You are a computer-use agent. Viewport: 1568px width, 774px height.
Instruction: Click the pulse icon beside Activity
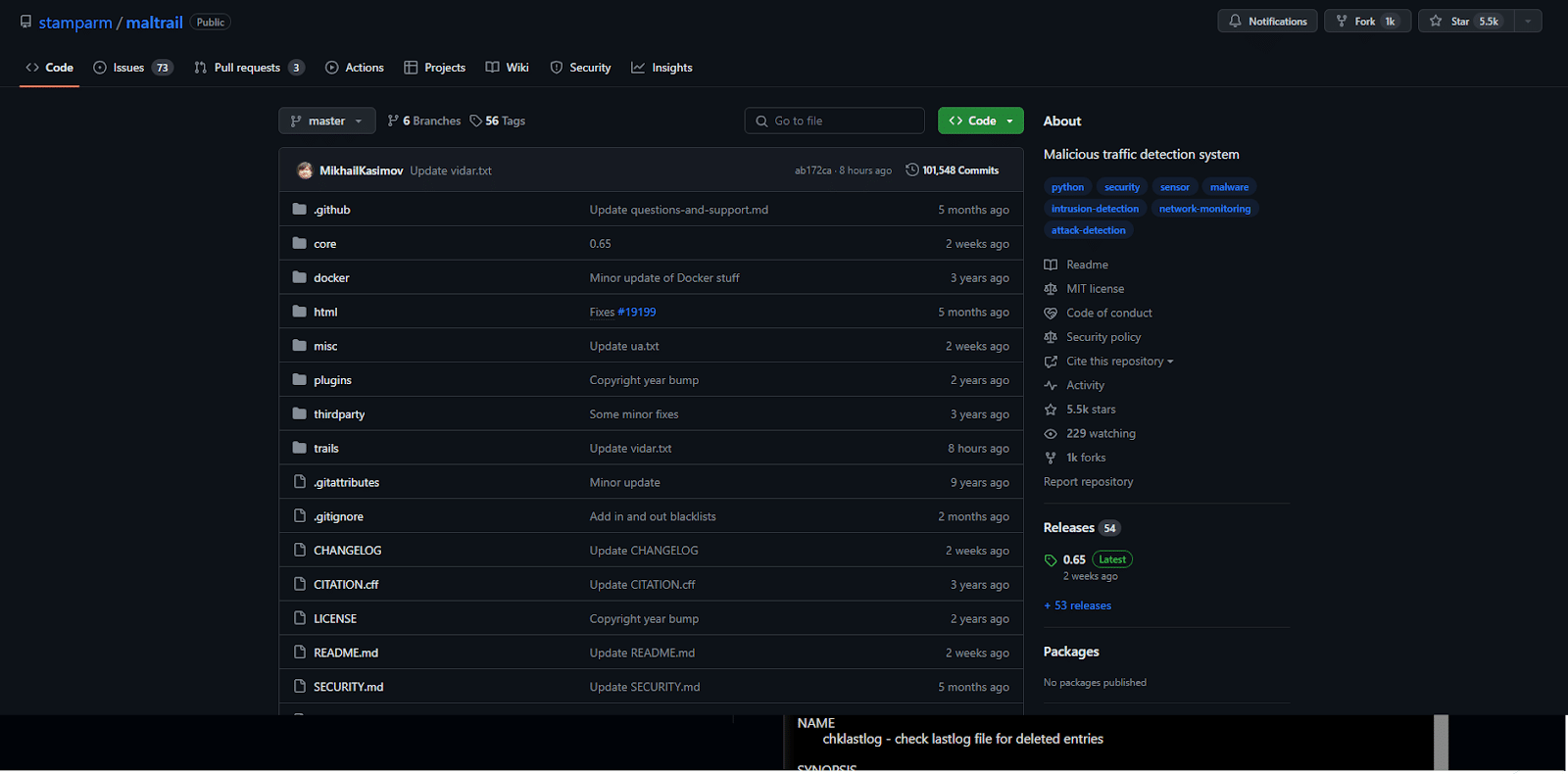[x=1051, y=385]
